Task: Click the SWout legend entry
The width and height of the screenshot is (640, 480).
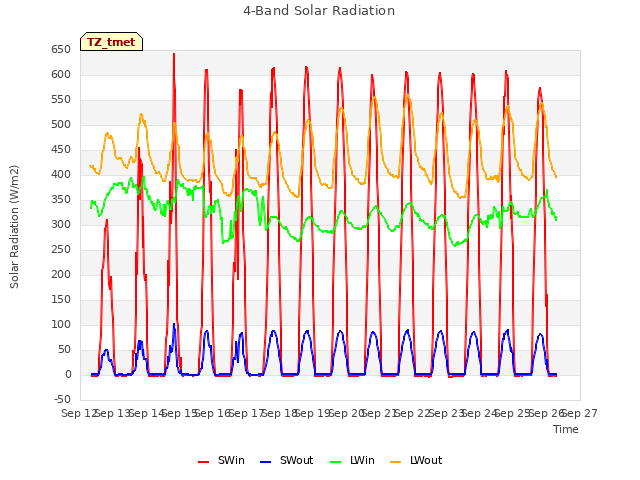Action: coord(287,460)
